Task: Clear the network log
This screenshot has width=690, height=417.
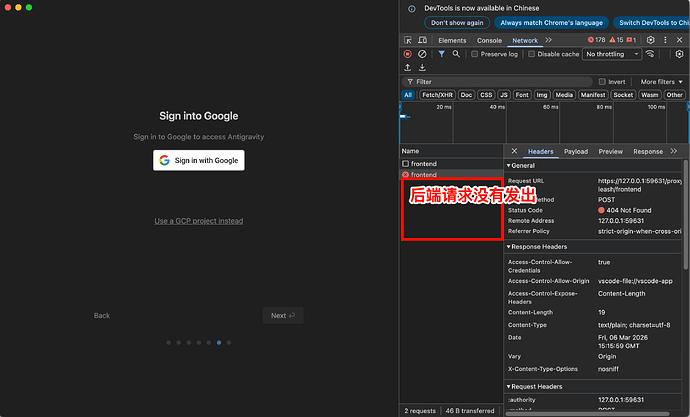Action: (422, 54)
